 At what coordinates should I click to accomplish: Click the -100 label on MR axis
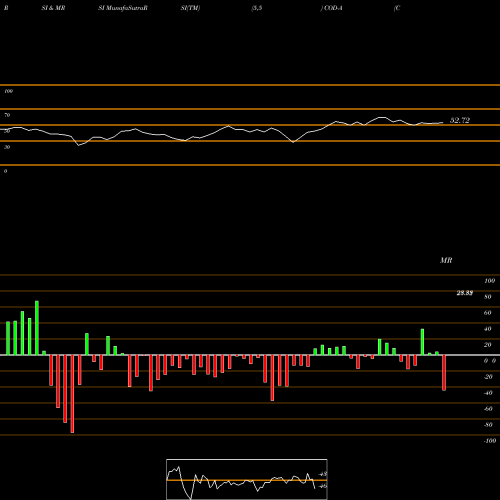(x=490, y=441)
